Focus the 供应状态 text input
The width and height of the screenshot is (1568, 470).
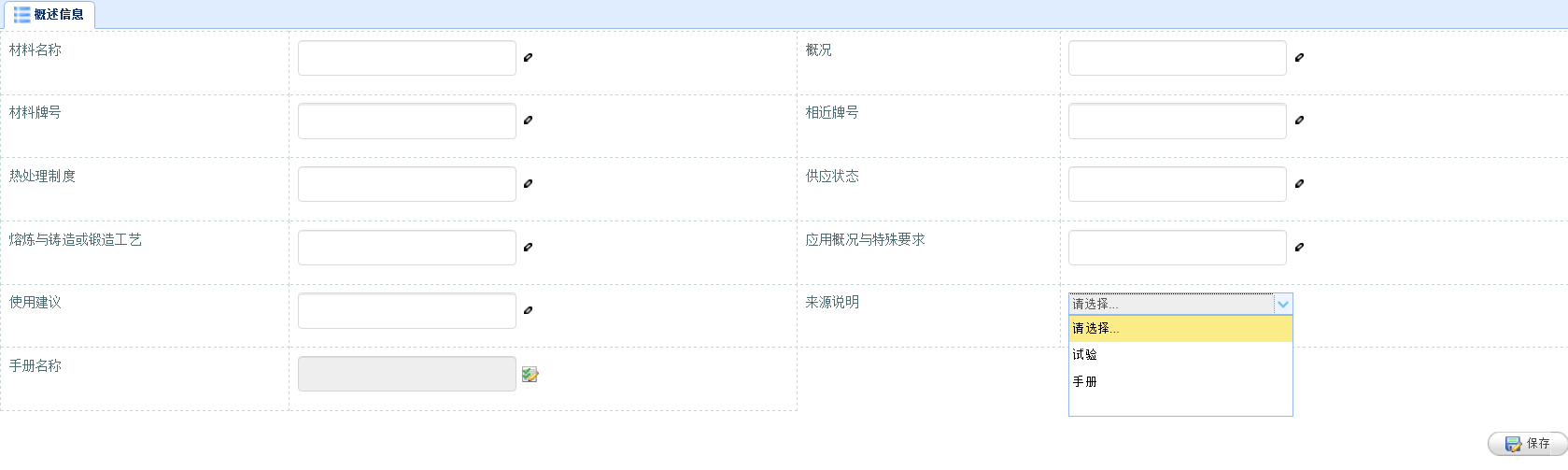(x=1178, y=184)
